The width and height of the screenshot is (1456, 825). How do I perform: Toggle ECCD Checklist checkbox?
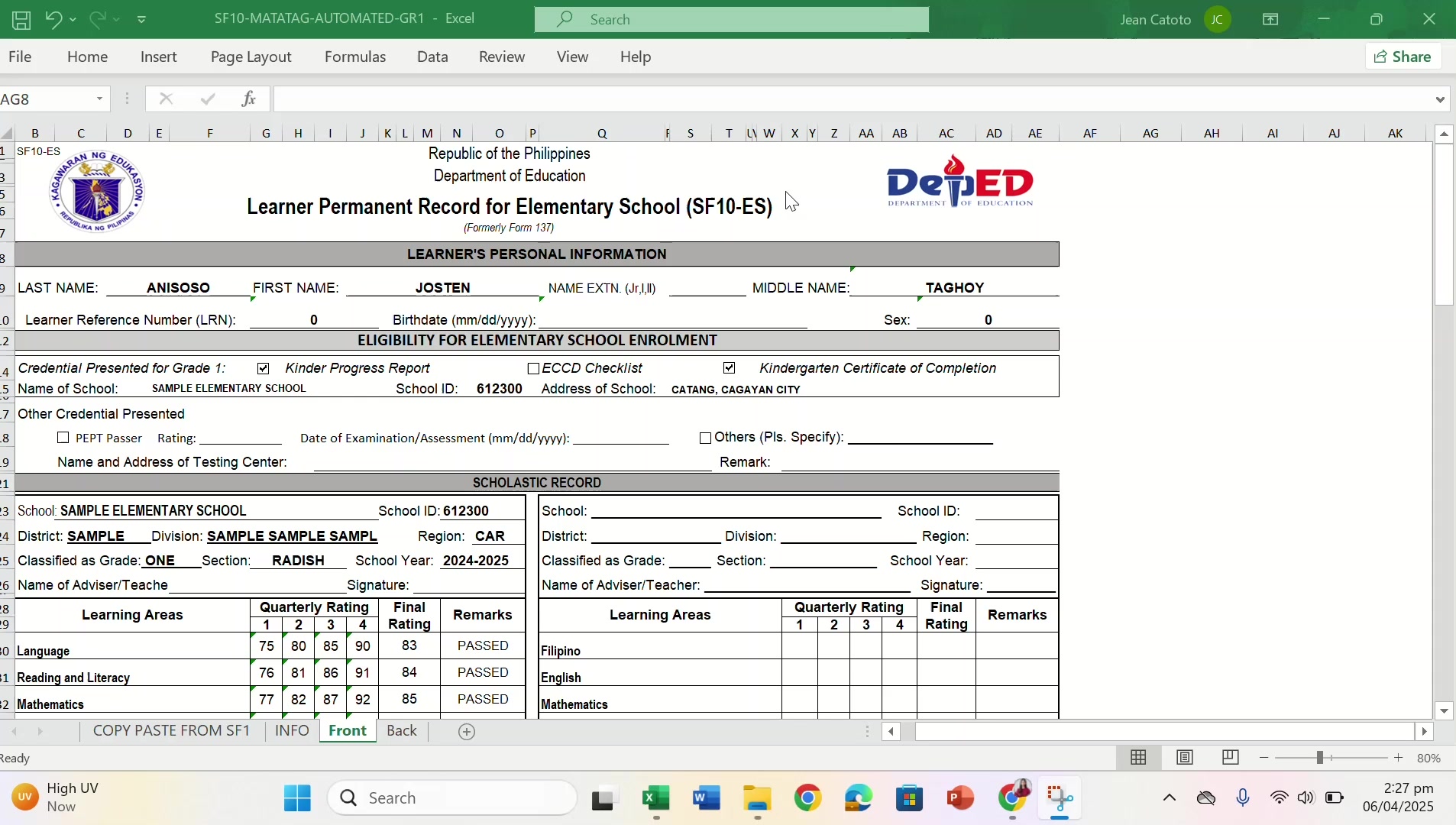tap(534, 369)
